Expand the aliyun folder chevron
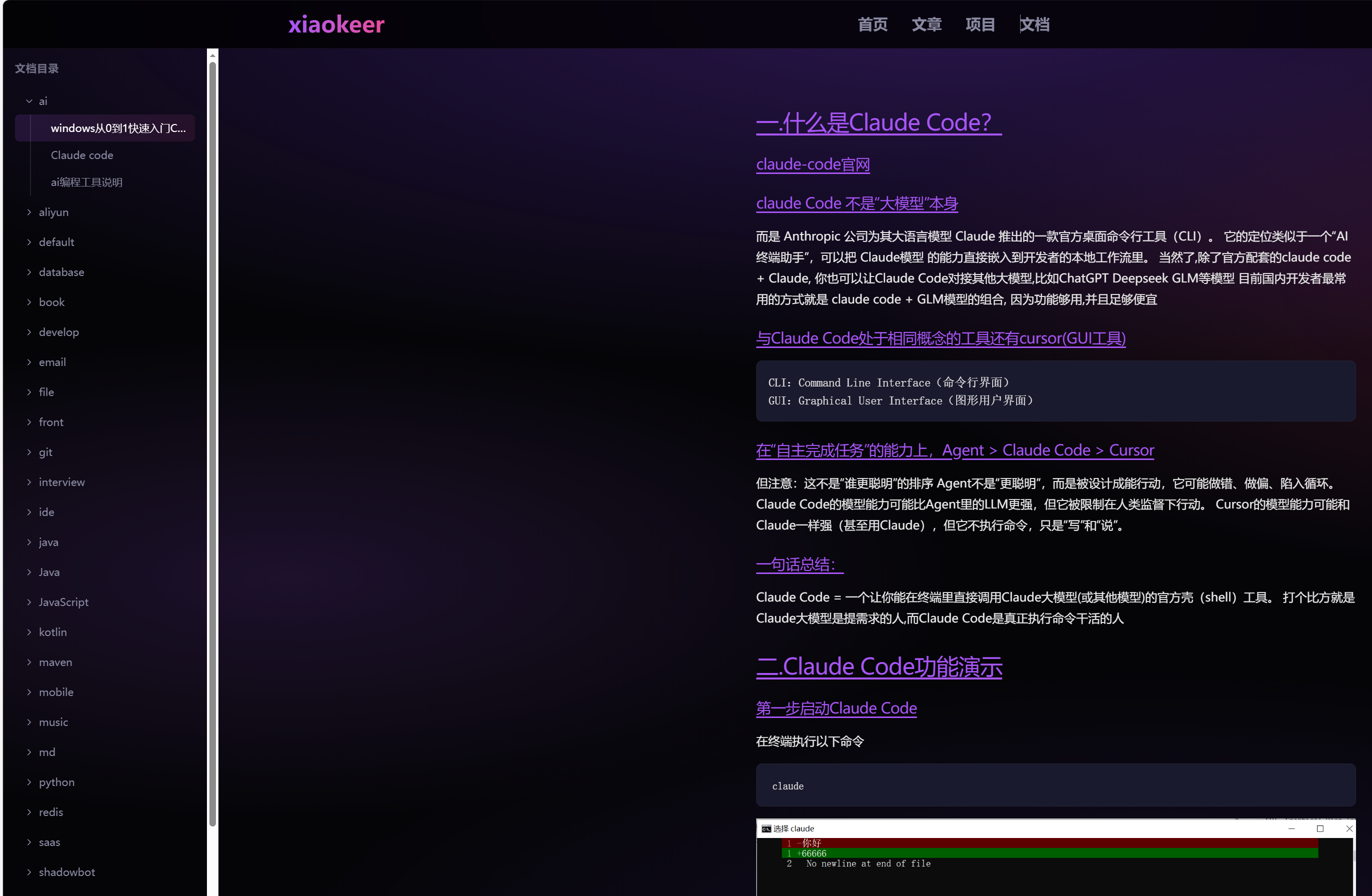The image size is (1372, 896). pyautogui.click(x=29, y=212)
